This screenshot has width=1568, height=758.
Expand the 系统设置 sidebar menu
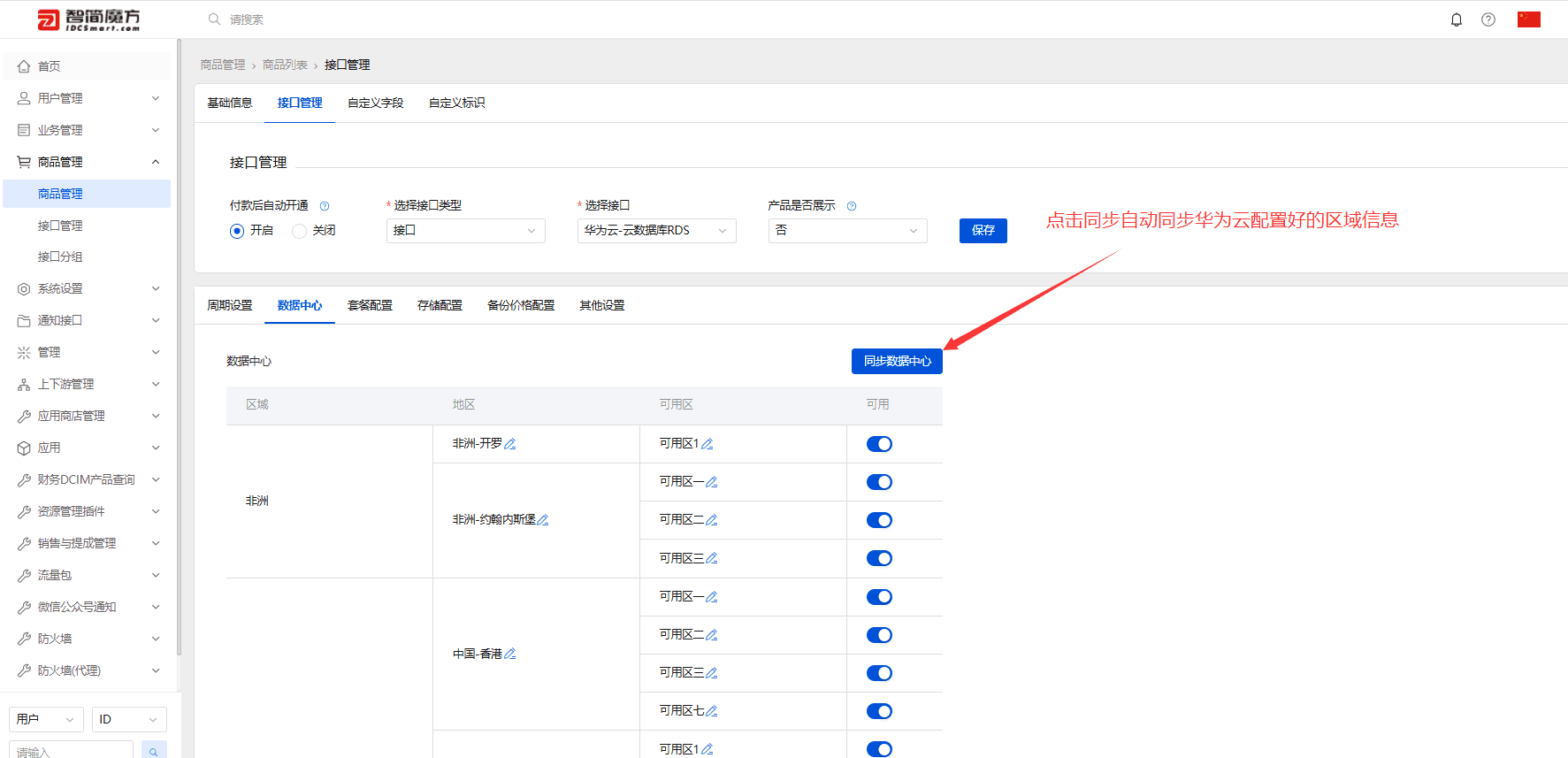(x=87, y=289)
